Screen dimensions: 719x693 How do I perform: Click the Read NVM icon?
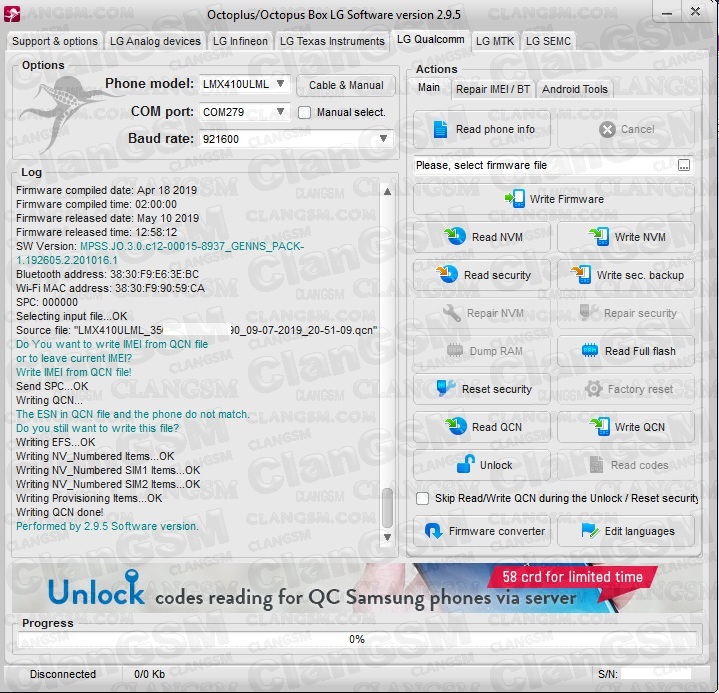(455, 236)
